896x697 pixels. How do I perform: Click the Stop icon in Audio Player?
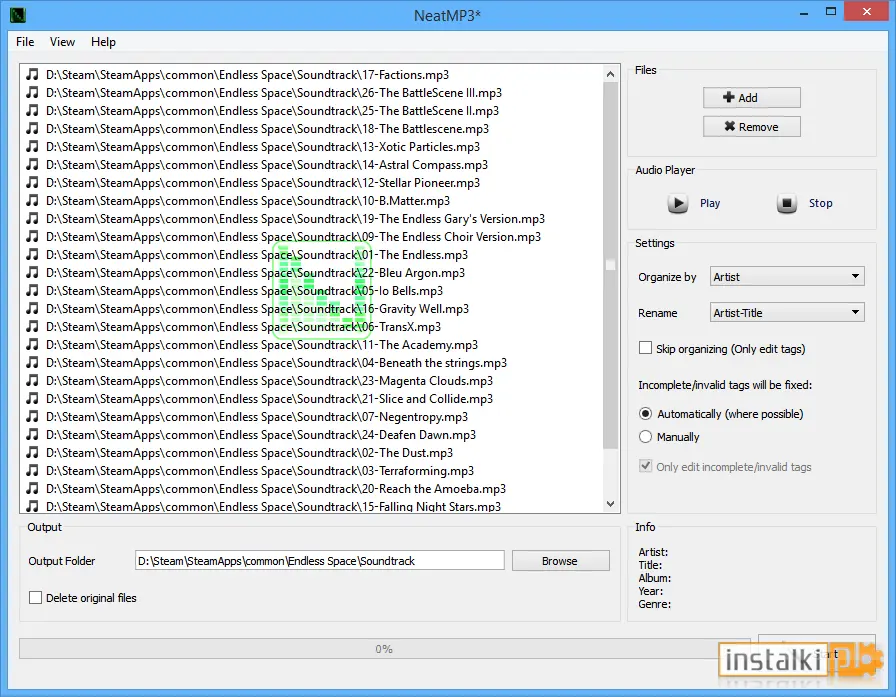pyautogui.click(x=787, y=203)
